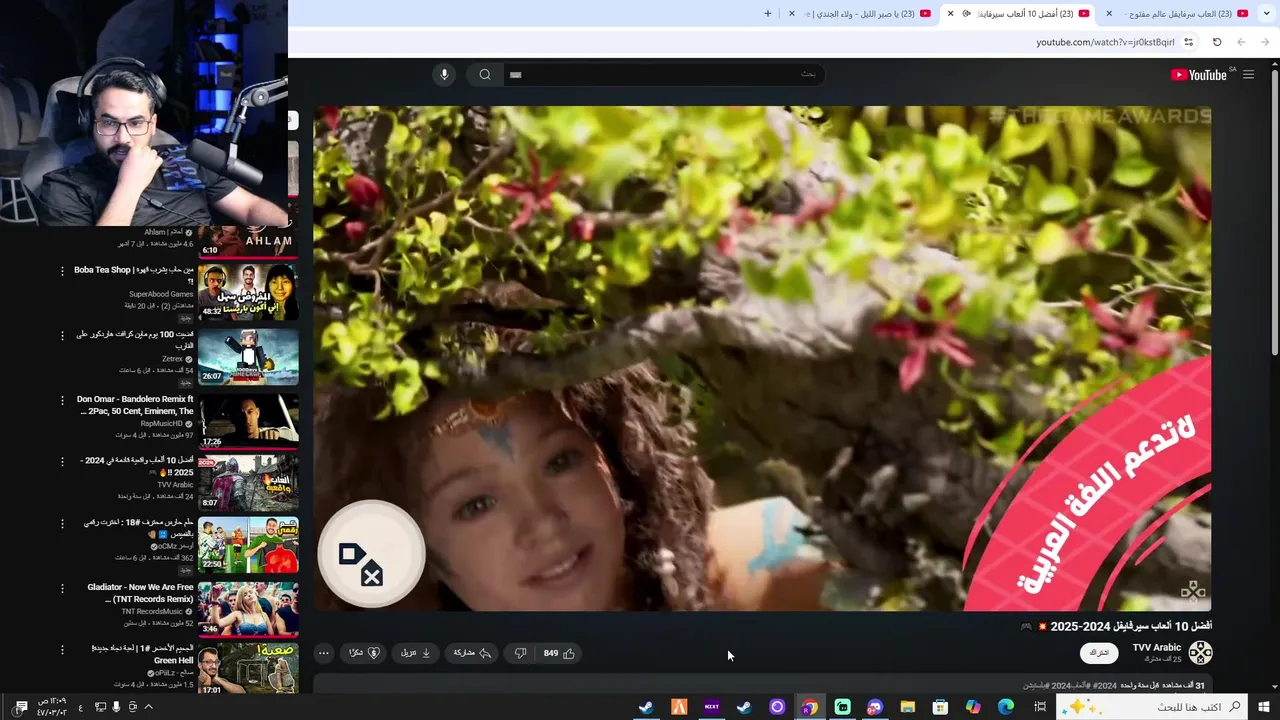Open Task View in taskbar
This screenshot has width=1280, height=720.
pyautogui.click(x=1040, y=707)
